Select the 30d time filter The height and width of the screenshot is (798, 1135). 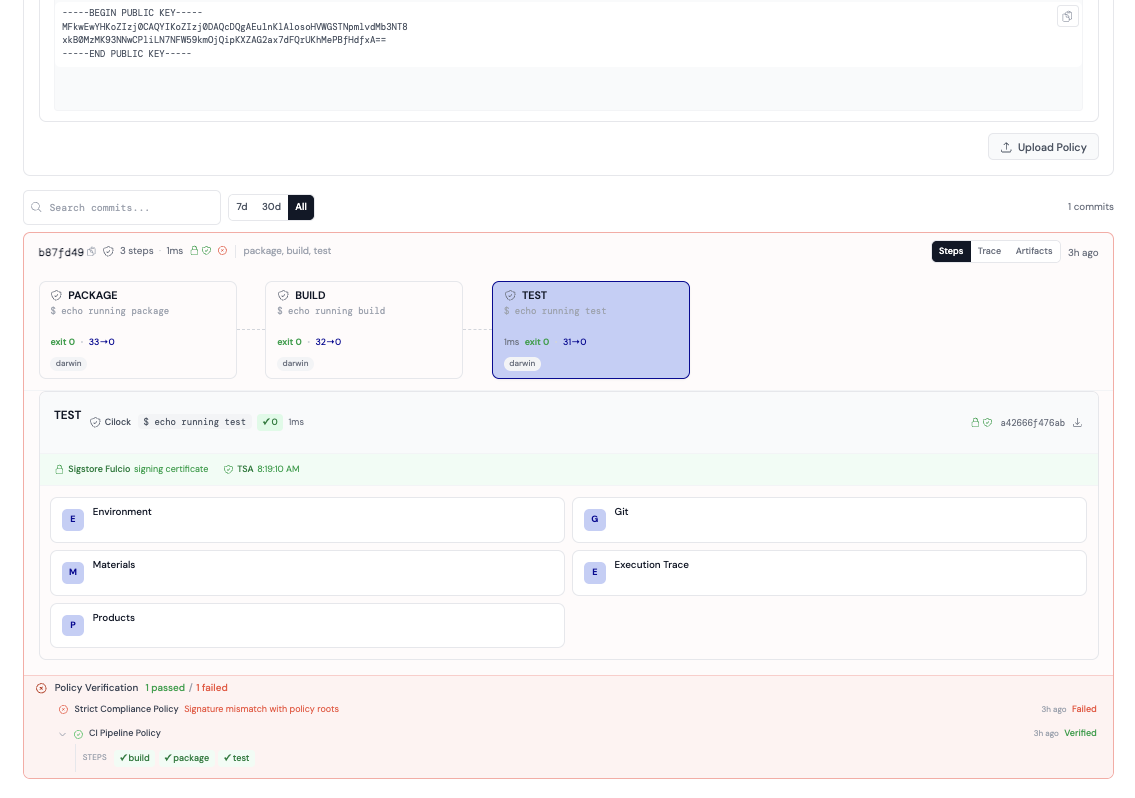tap(271, 207)
